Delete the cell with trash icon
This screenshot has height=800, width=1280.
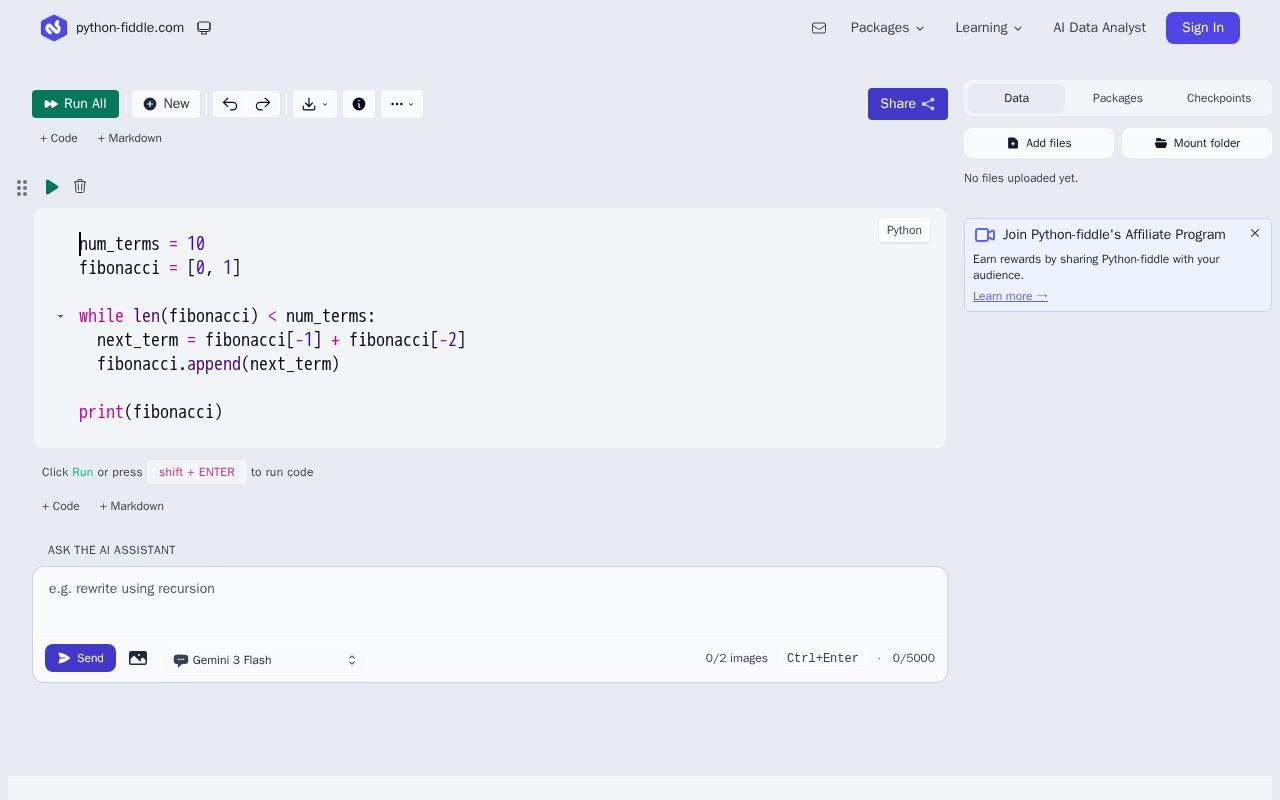click(80, 186)
